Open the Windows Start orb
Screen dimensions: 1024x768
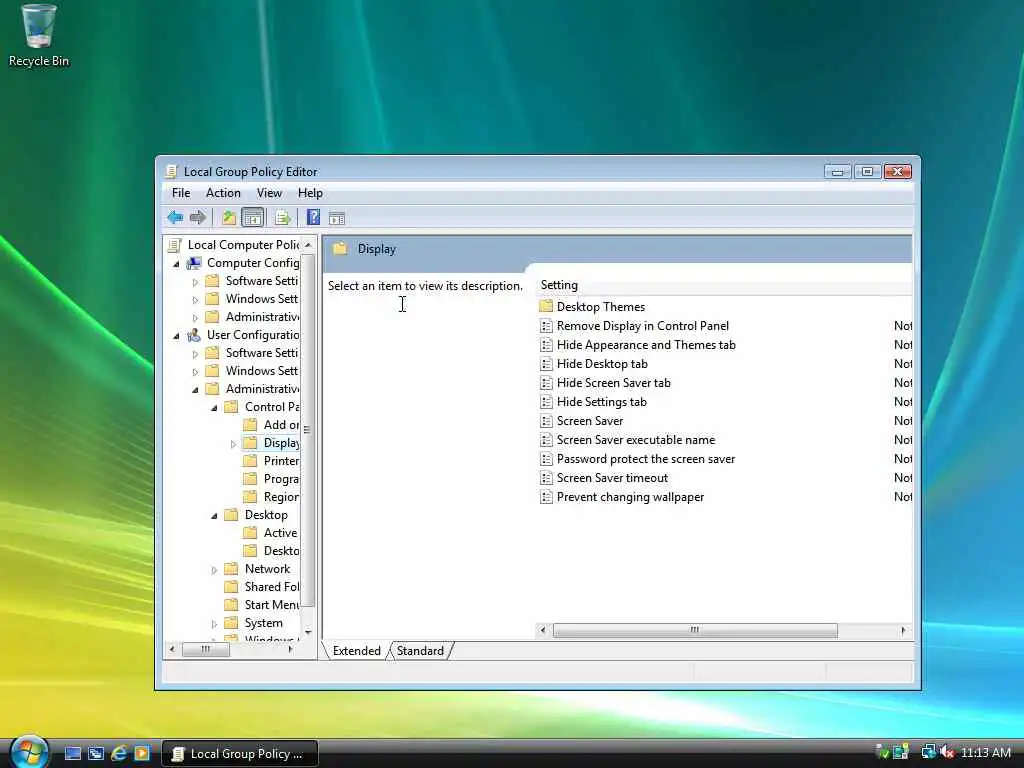pyautogui.click(x=28, y=752)
